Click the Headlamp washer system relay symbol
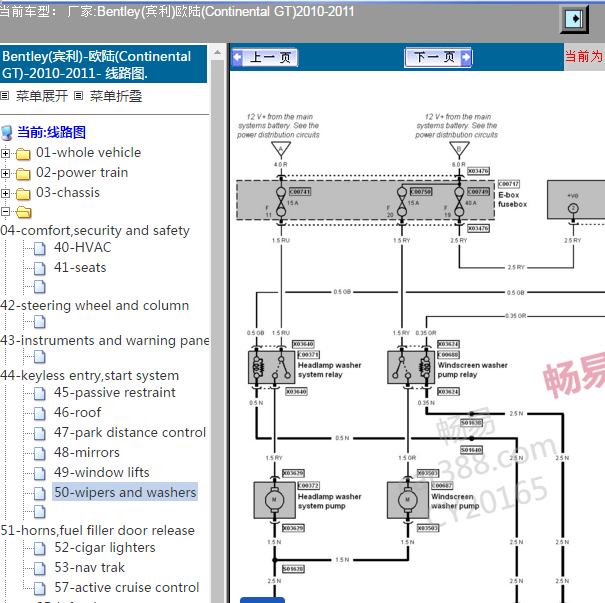605x603 pixels. (x=272, y=367)
